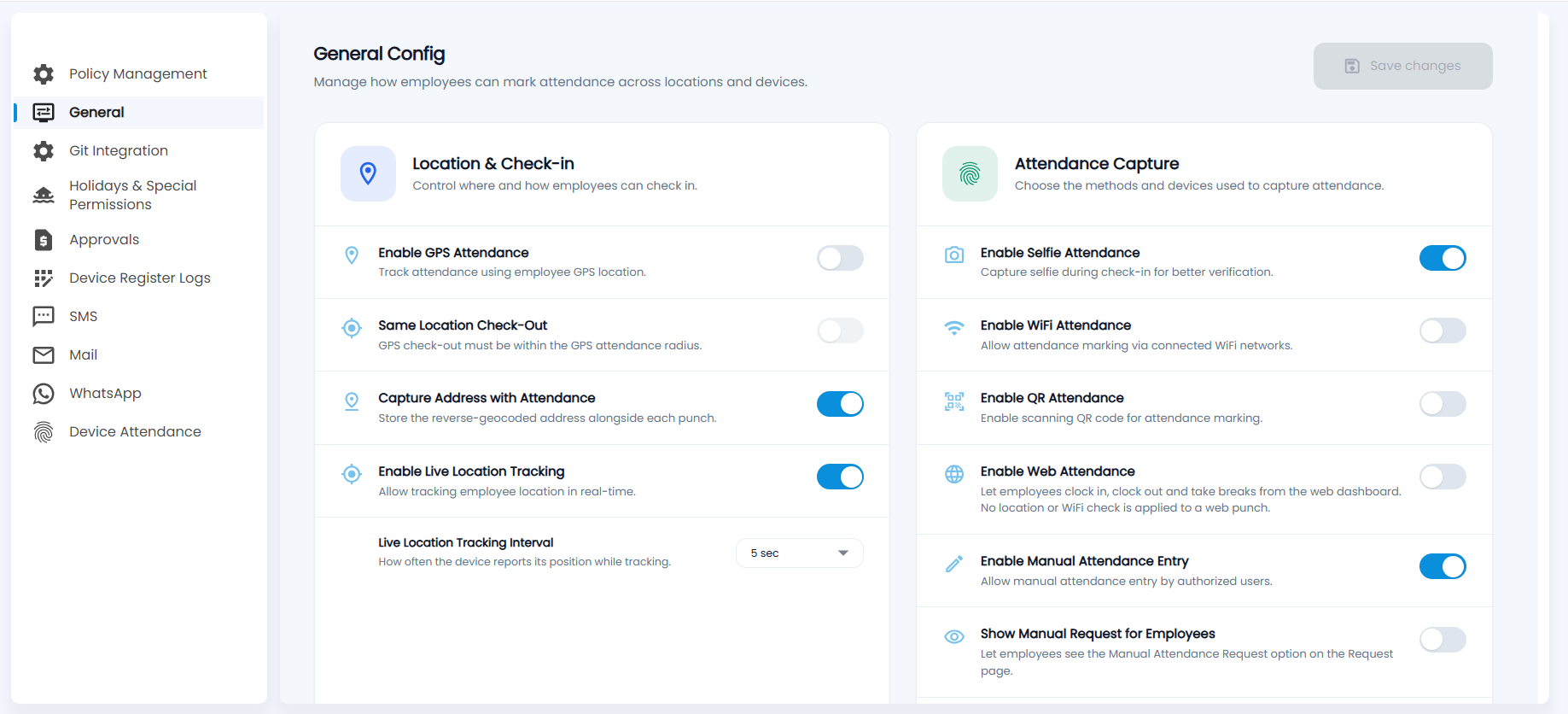Viewport: 1568px width, 714px height.
Task: Open the Approvals section
Action: click(138, 240)
